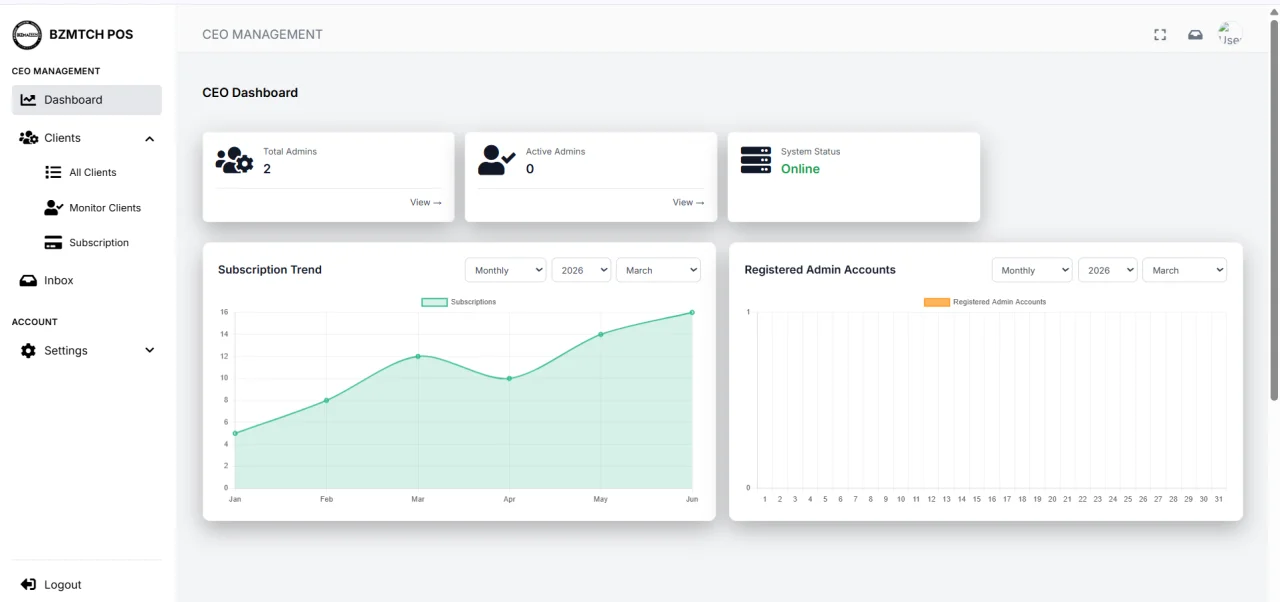
Task: Open Registered Admin Accounts Monthly dropdown
Action: coord(1032,270)
